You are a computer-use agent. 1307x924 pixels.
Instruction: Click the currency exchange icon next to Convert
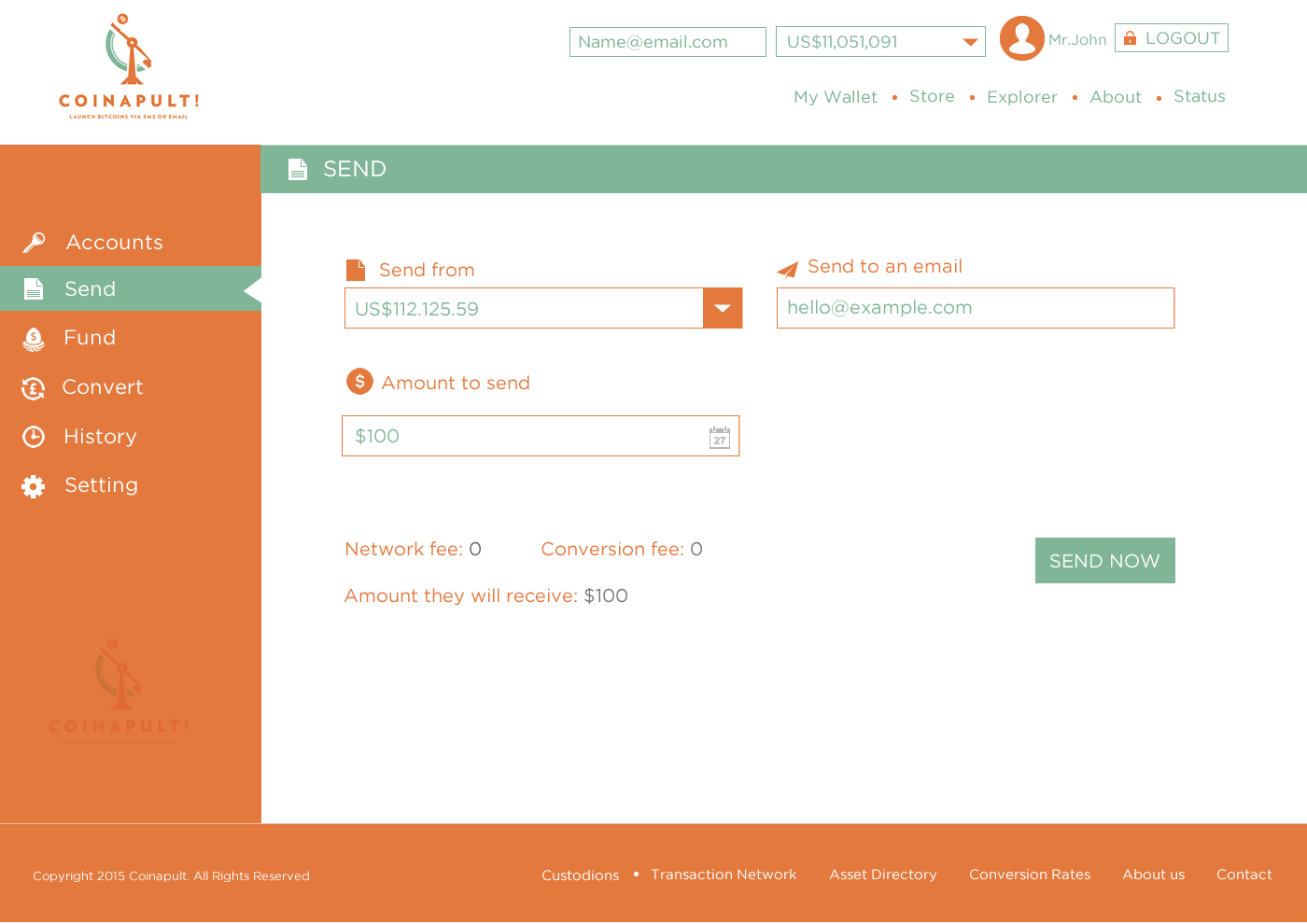34,388
